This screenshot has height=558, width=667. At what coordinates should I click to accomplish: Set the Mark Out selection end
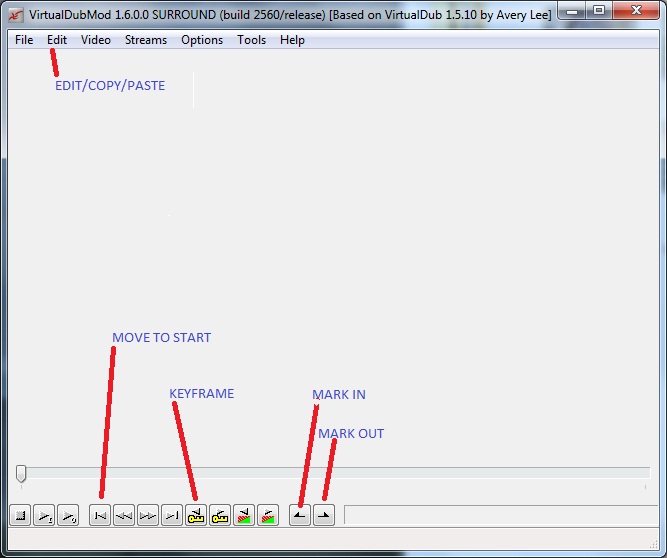coord(324,515)
